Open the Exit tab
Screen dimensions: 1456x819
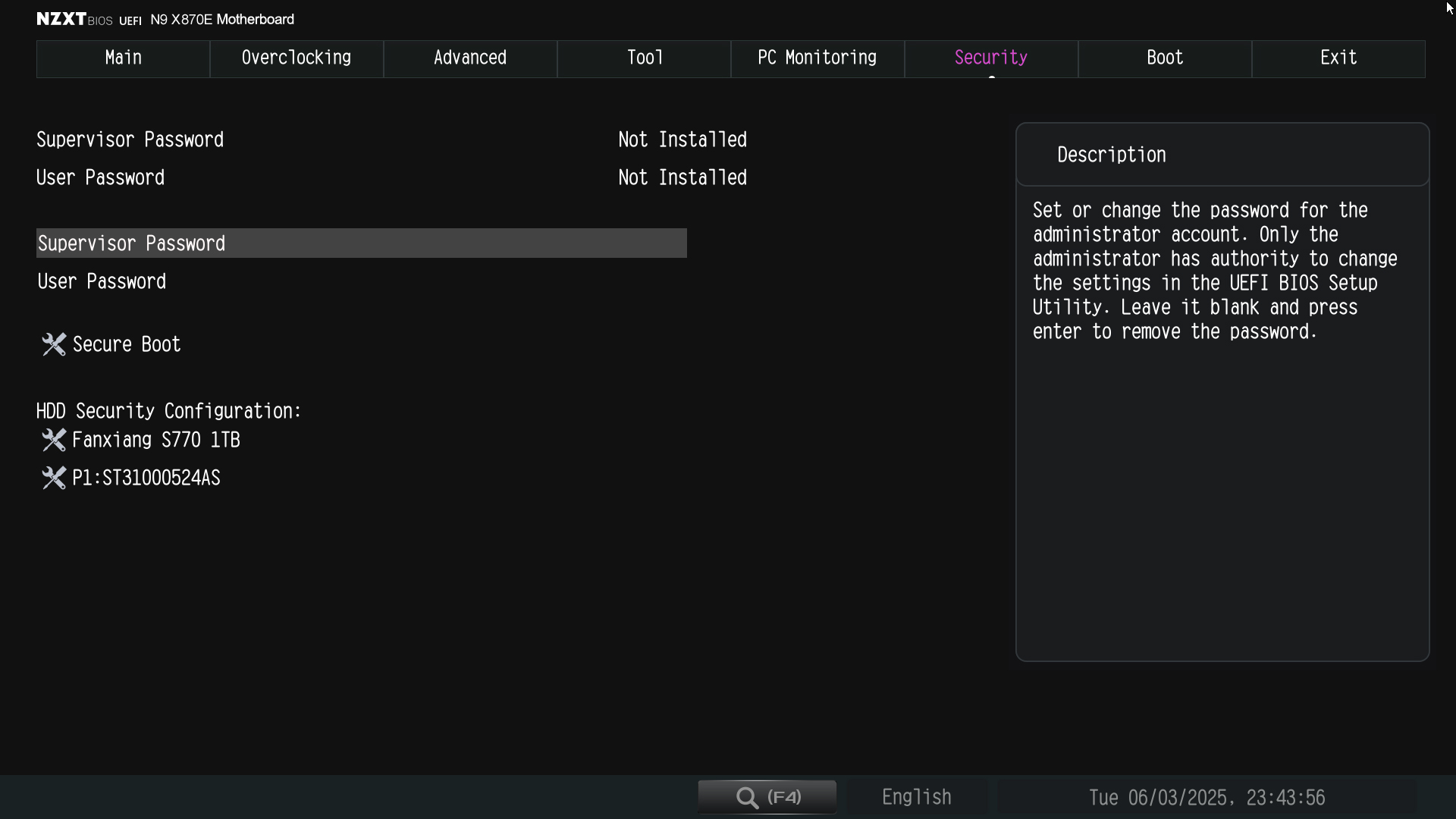pos(1338,58)
